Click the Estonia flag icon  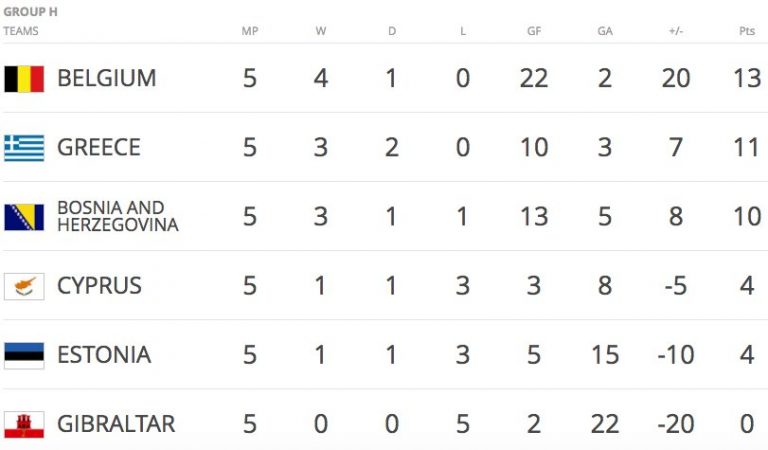click(x=24, y=355)
